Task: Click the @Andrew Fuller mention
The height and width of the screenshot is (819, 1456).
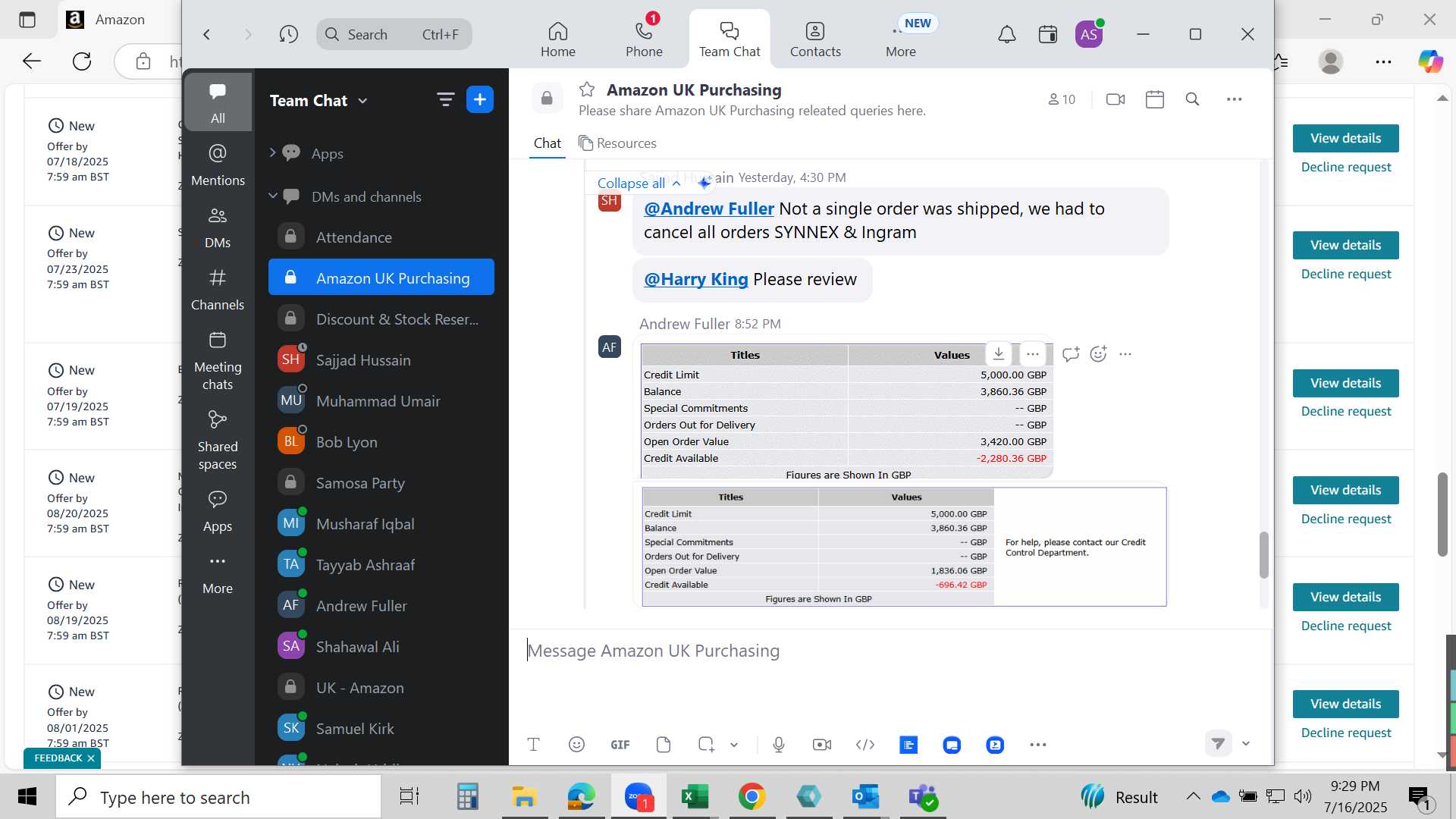Action: (708, 209)
